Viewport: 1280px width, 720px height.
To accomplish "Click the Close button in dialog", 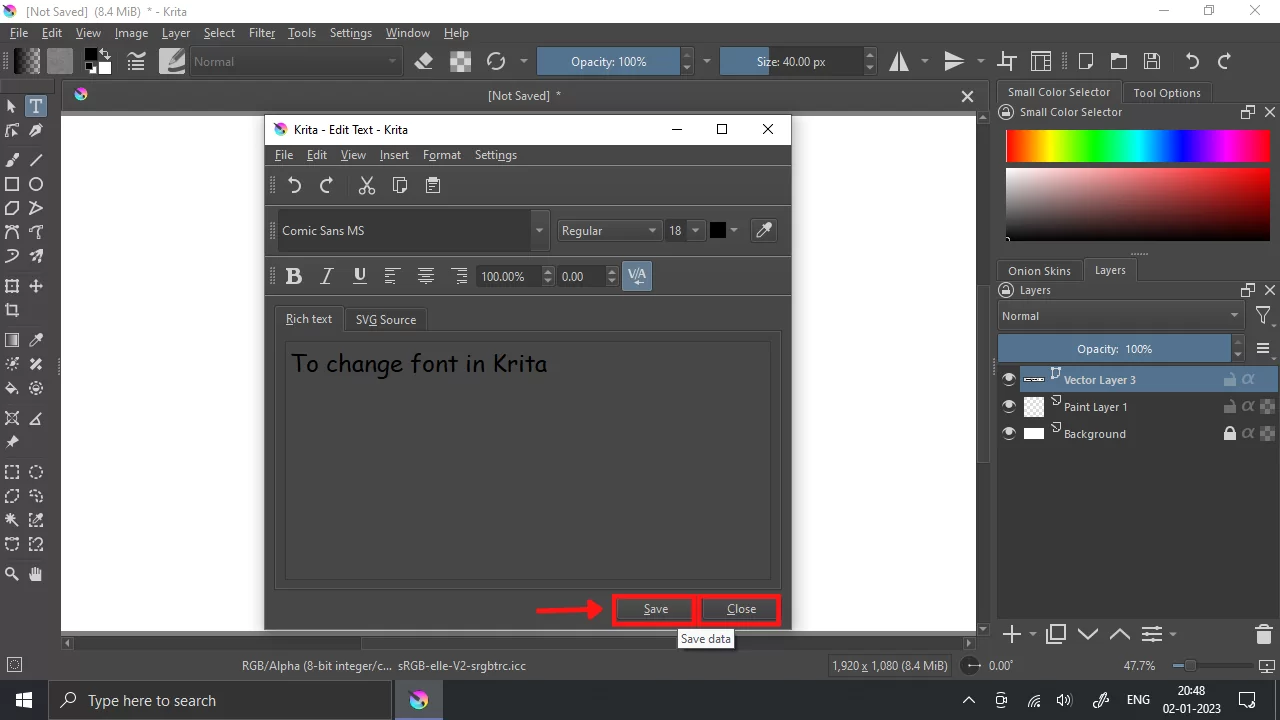I will click(x=741, y=609).
